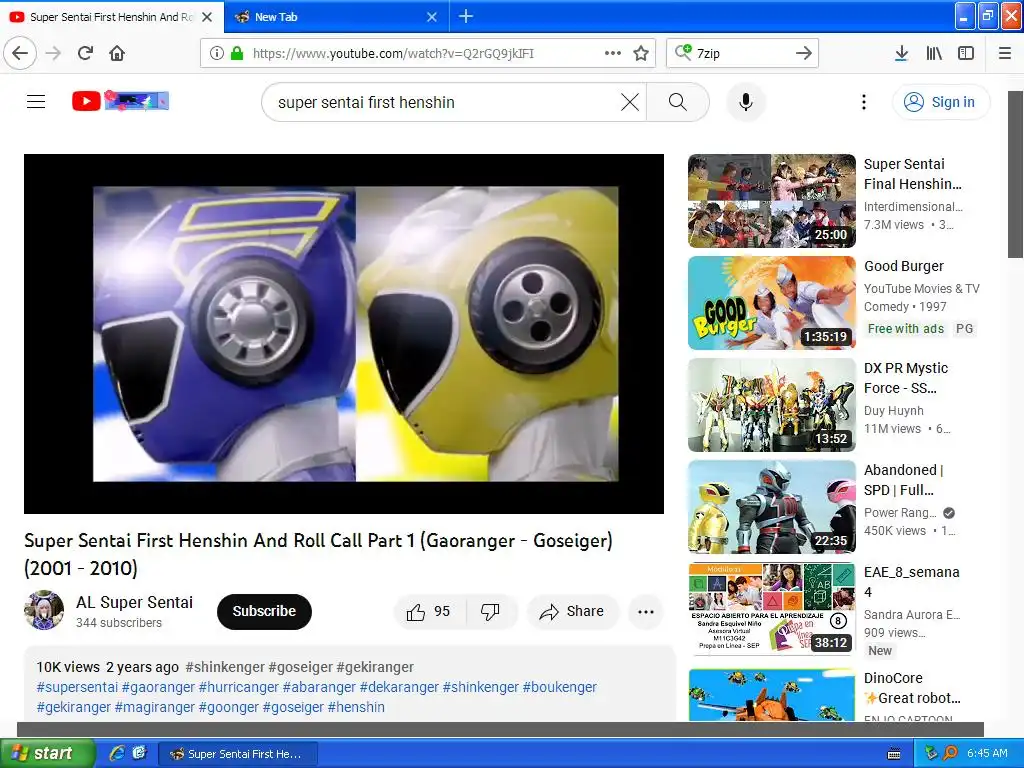Run the 7zip search with arrow button
The image size is (1024, 768).
(x=804, y=53)
